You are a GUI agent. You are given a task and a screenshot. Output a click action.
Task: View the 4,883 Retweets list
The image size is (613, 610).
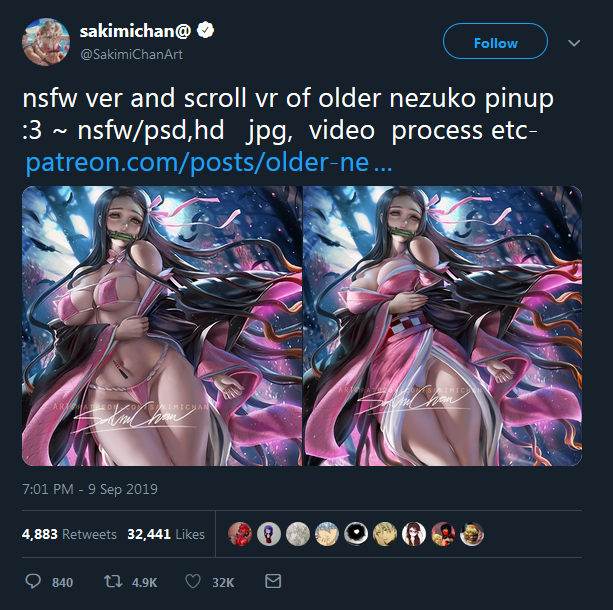click(x=69, y=534)
